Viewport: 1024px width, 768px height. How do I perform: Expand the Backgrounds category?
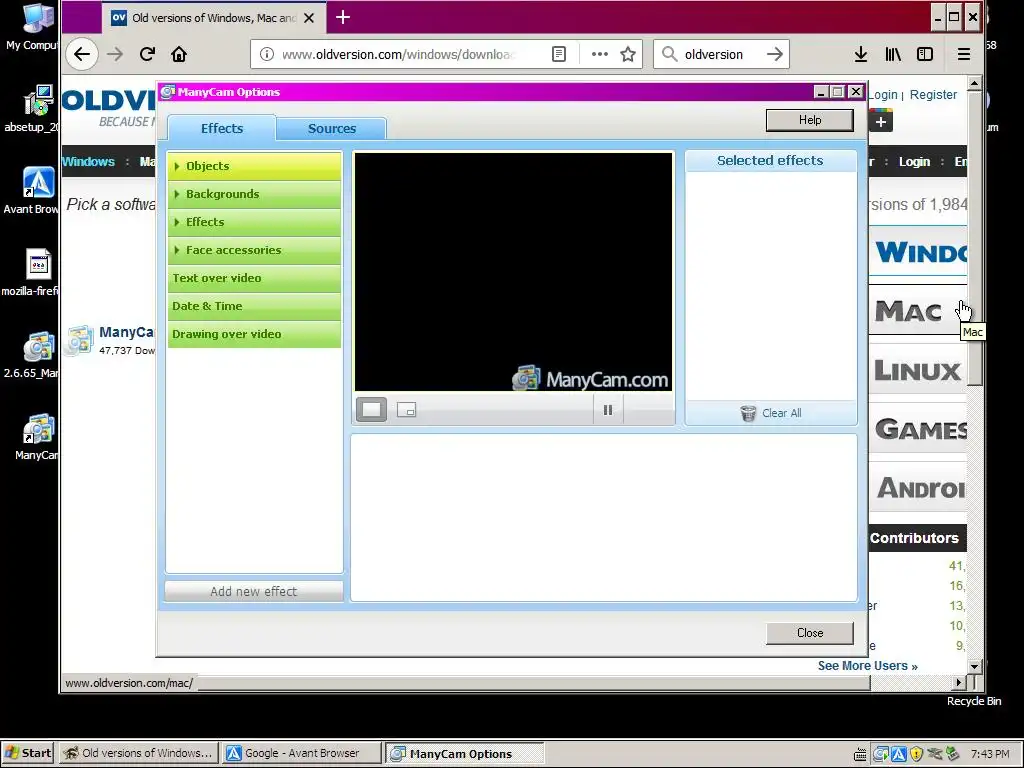click(x=254, y=194)
